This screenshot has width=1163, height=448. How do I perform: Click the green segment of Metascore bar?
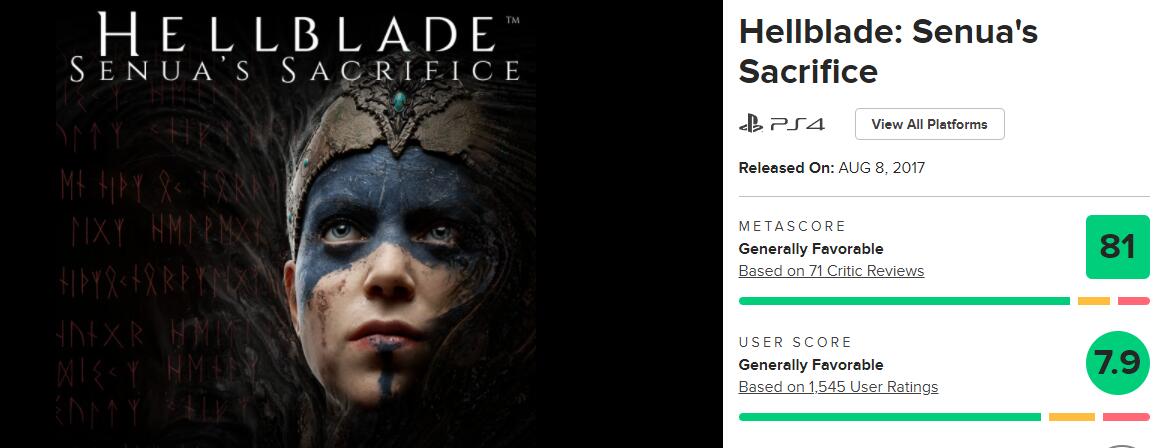[x=903, y=301]
